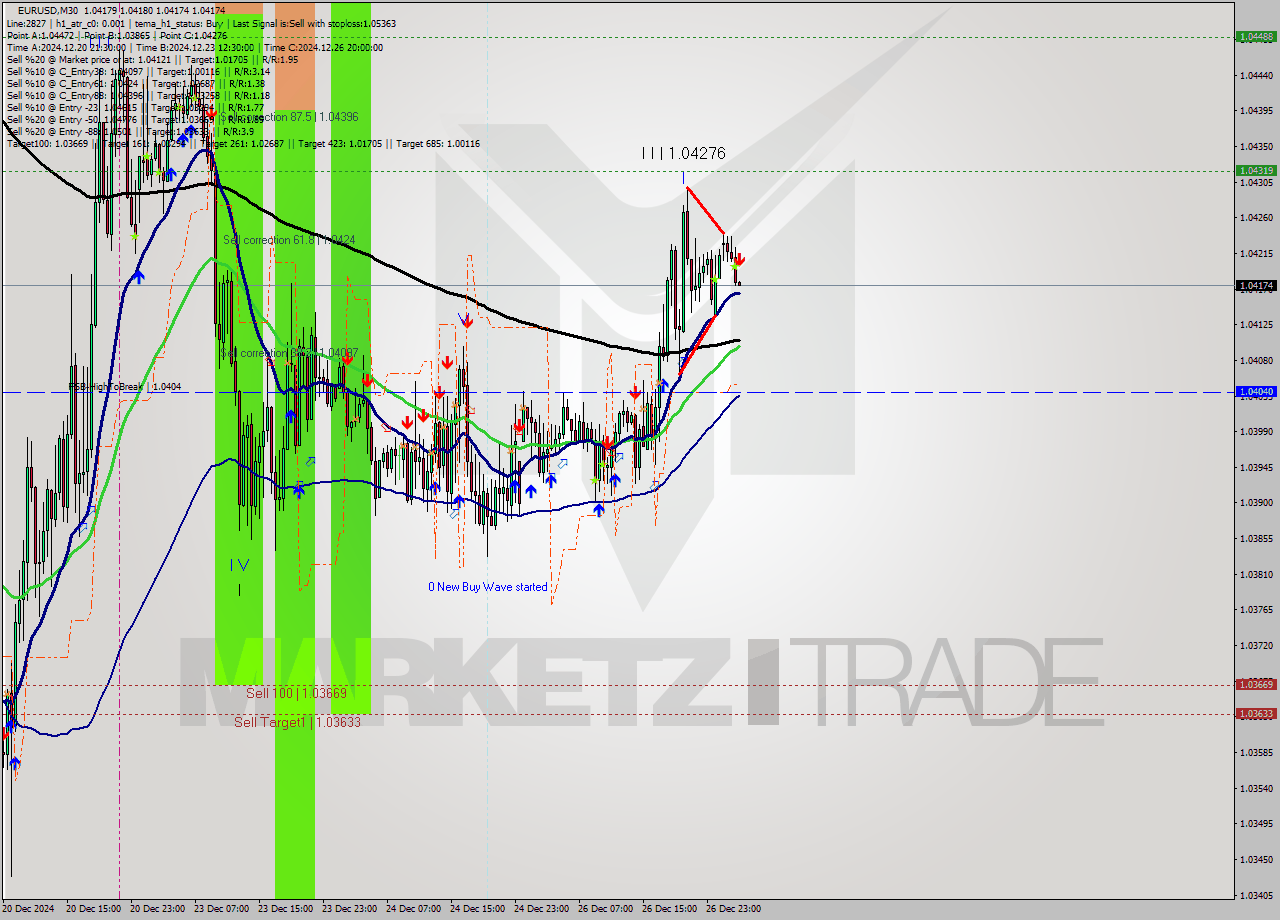Click the 'Sell correction 87.5 | 1.04396' label
Screen dimensions: 1280x920
pos(290,117)
